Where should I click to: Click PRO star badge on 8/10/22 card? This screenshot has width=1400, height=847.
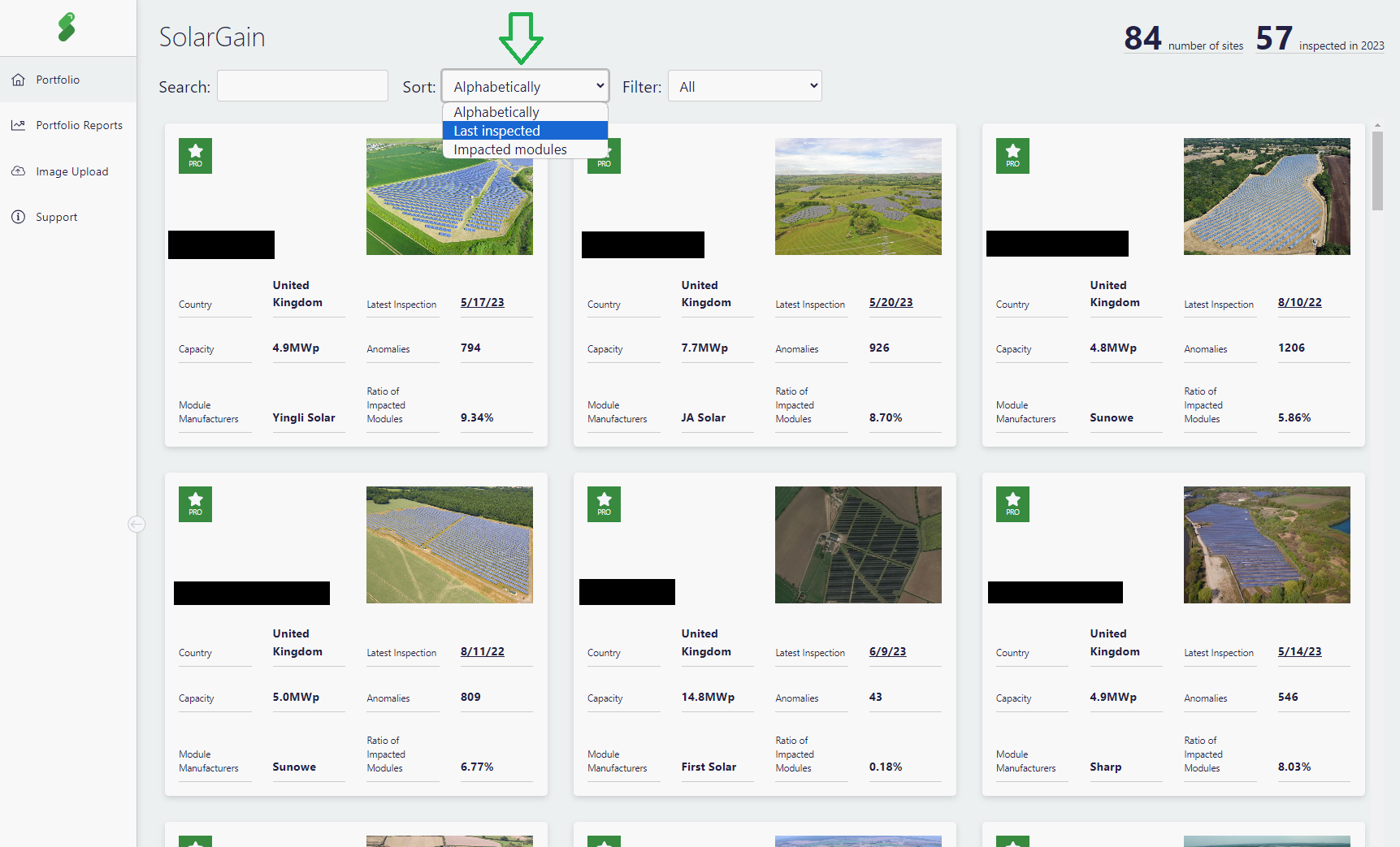pyautogui.click(x=1012, y=155)
